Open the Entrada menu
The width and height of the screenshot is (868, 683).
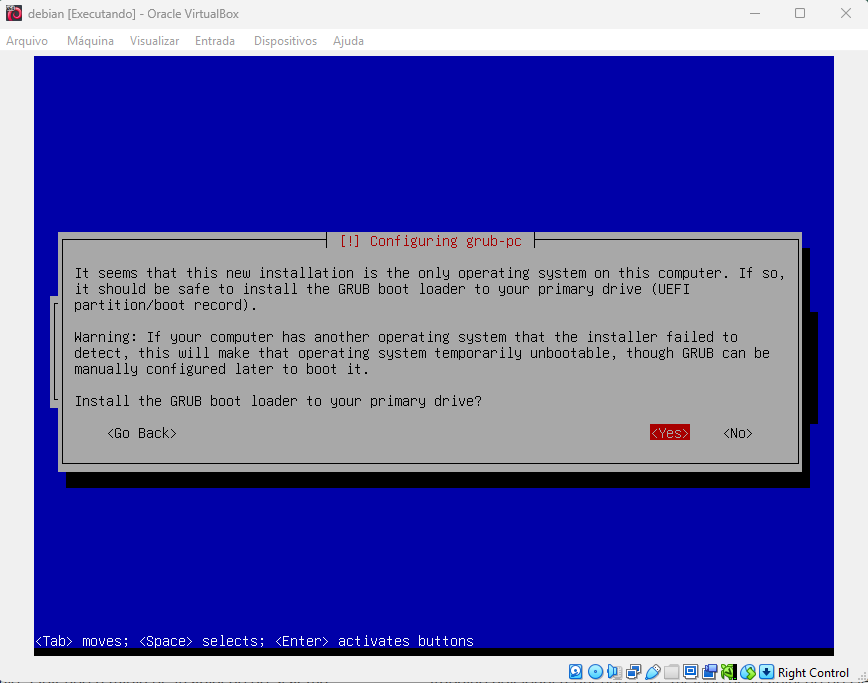point(215,41)
